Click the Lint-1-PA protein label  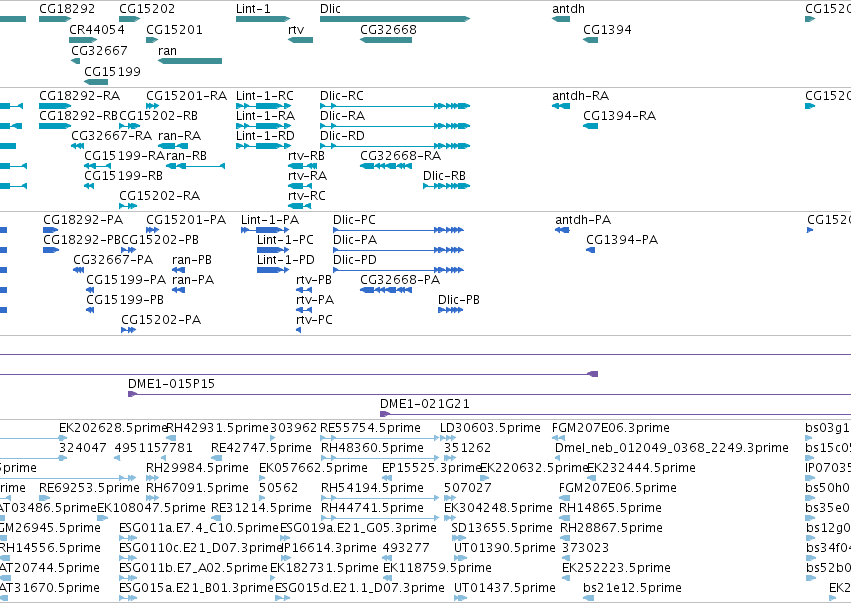tap(270, 220)
